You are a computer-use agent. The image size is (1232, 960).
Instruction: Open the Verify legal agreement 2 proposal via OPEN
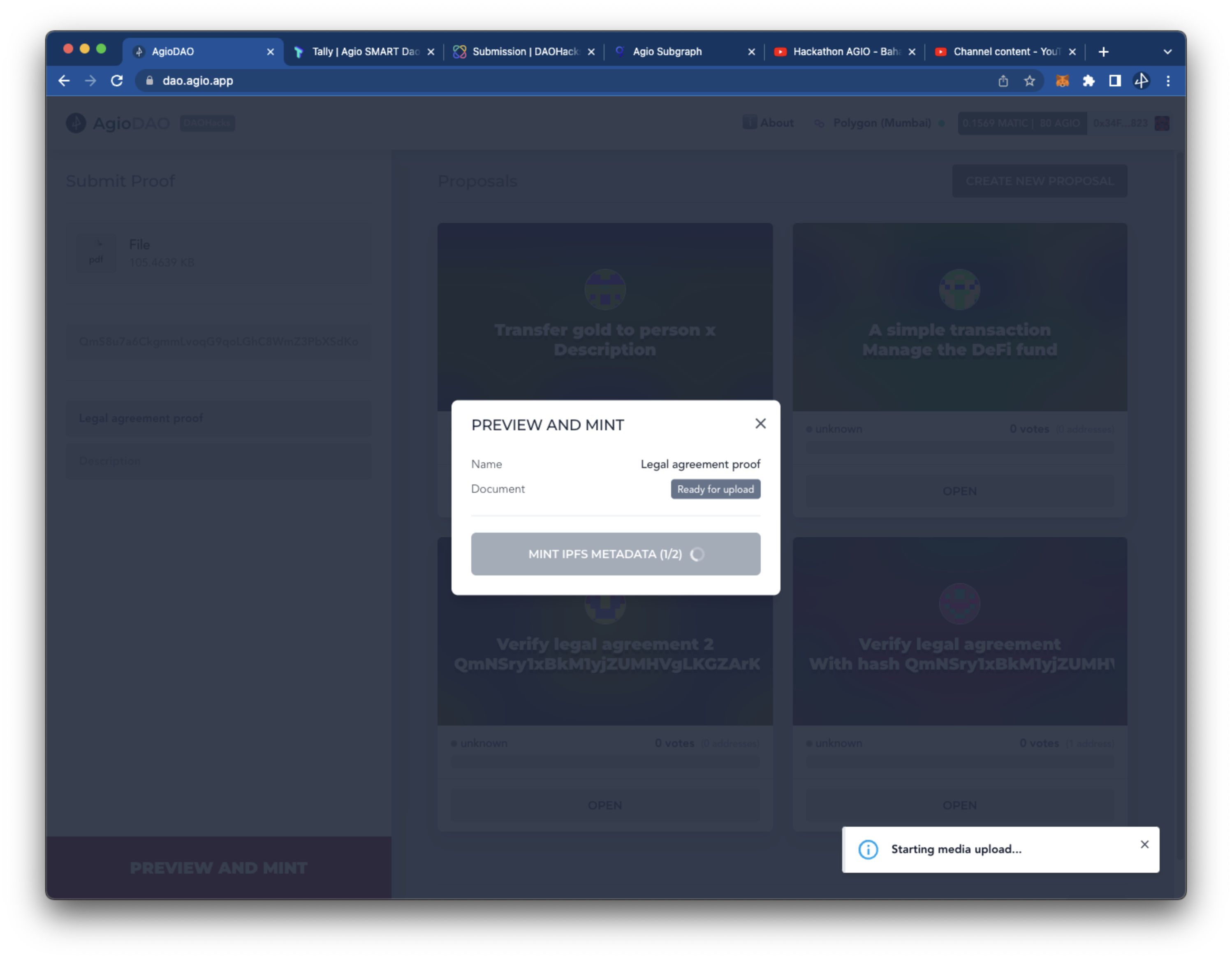click(605, 805)
